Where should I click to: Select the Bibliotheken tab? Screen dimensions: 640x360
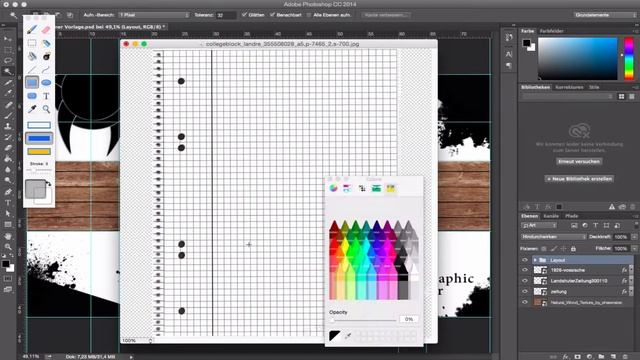(x=535, y=87)
